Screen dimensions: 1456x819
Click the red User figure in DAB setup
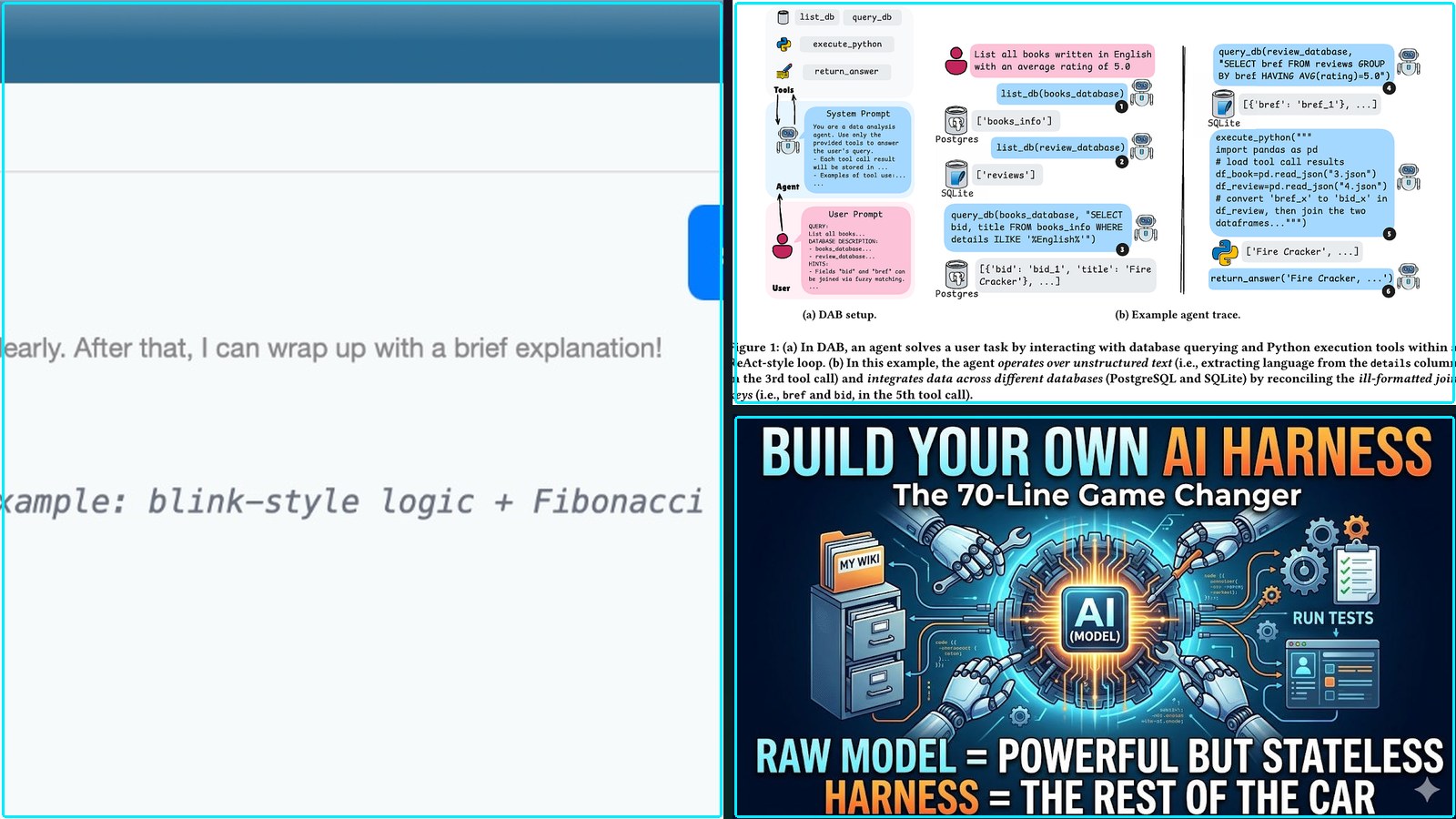pos(783,246)
